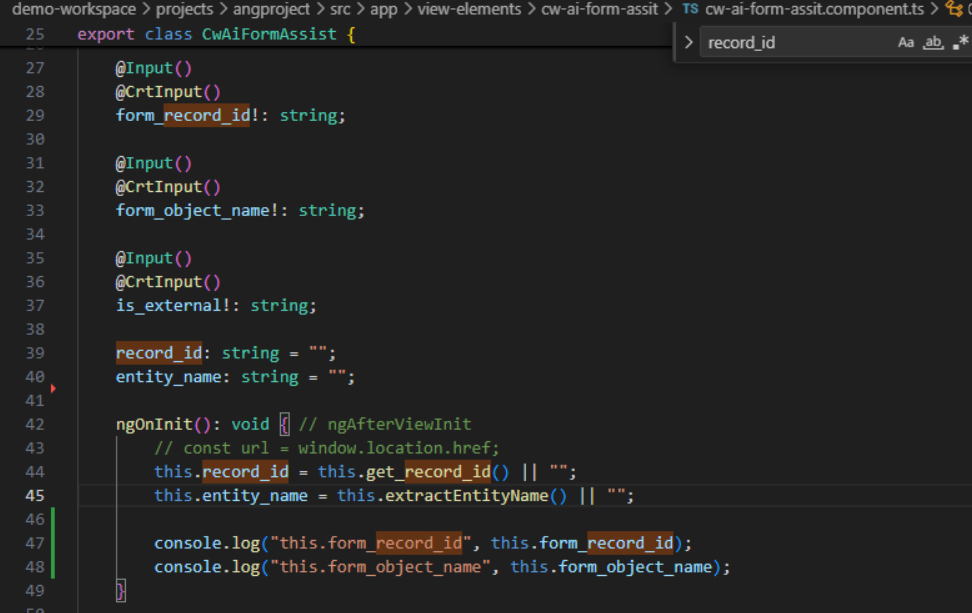Toggle Match Whole Word option
The height and width of the screenshot is (613, 972).
point(933,42)
